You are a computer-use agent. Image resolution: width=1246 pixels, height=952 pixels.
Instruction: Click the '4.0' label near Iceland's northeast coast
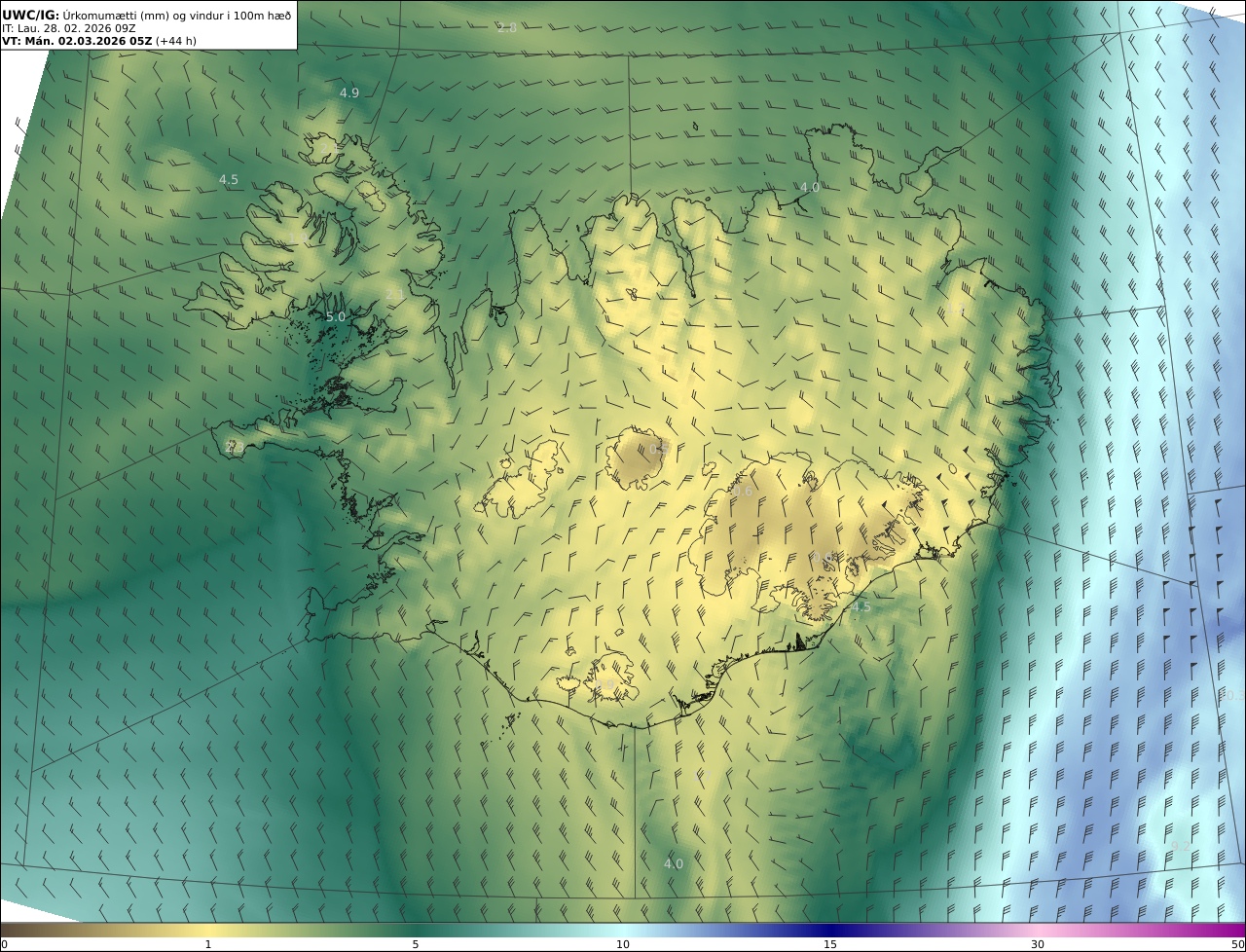point(810,187)
